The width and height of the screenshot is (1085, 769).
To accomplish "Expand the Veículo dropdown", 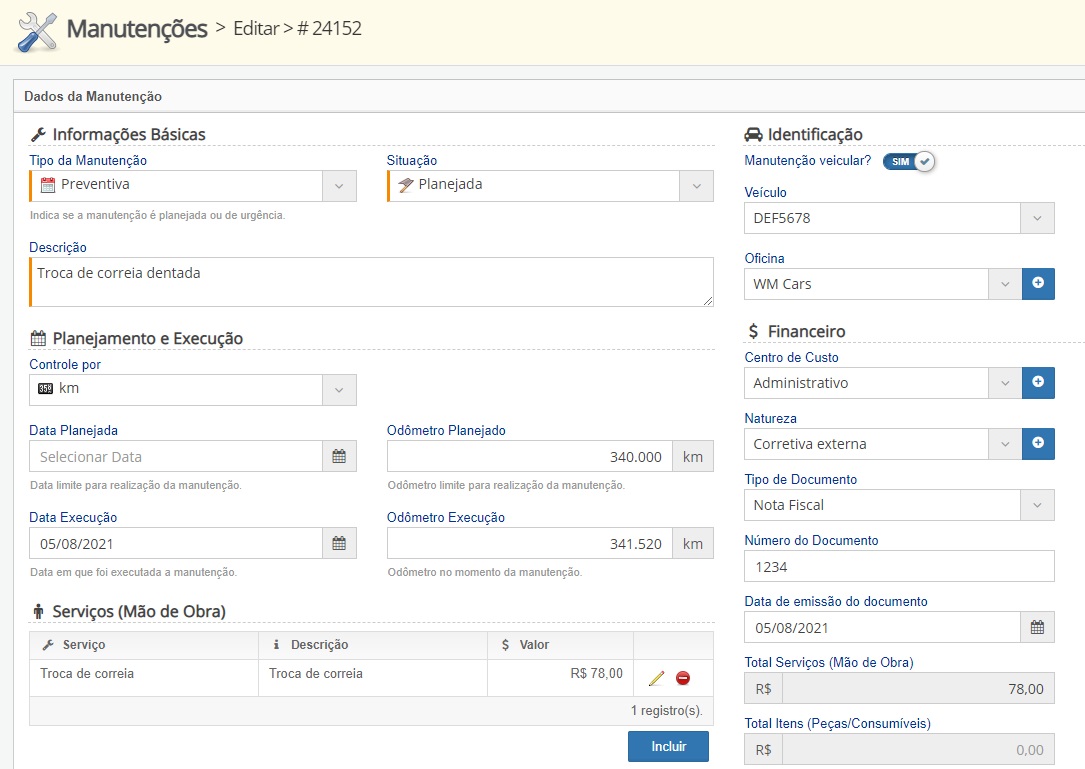I will coord(1037,218).
